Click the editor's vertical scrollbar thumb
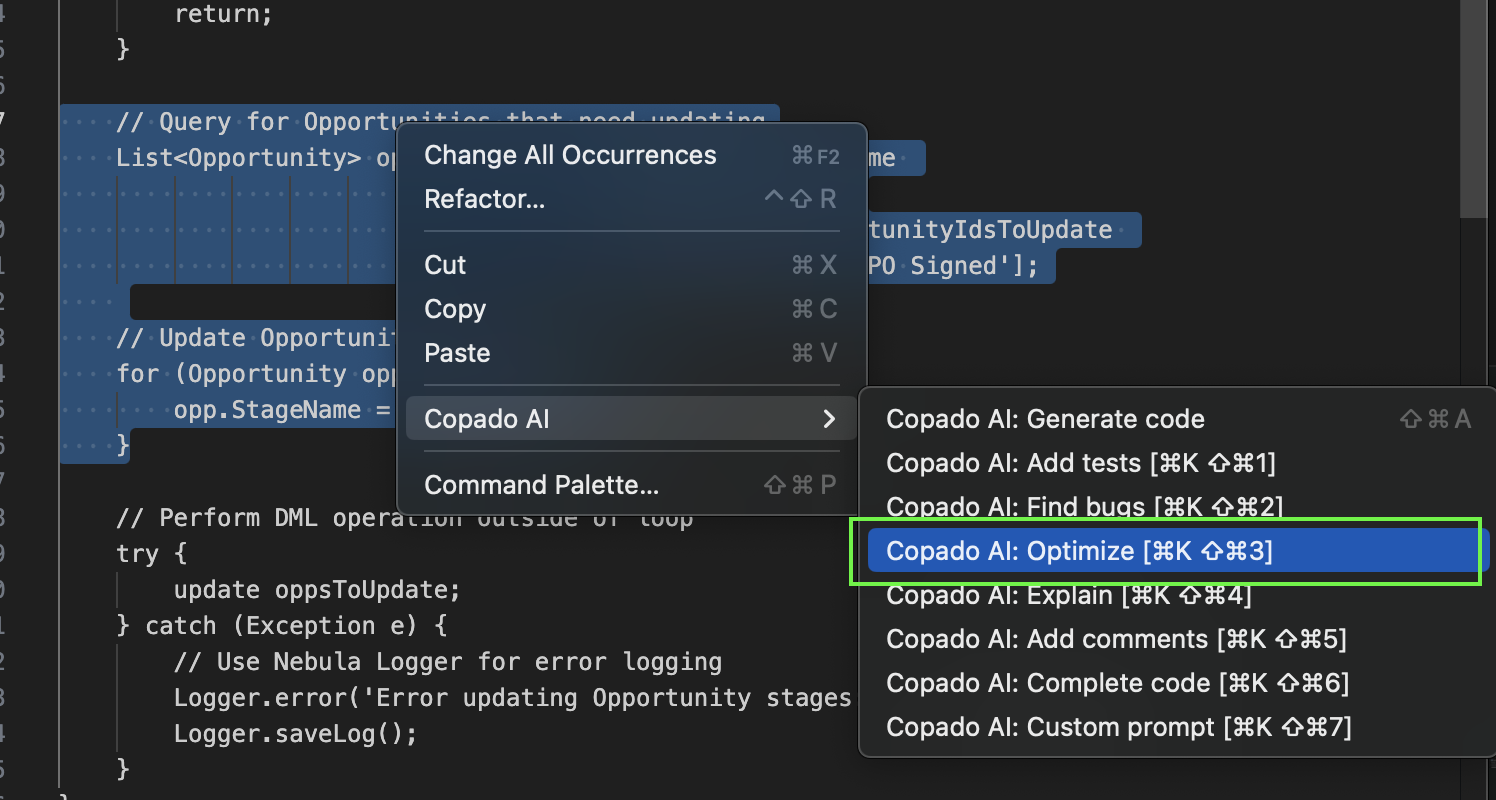The image size is (1496, 800). [1473, 110]
